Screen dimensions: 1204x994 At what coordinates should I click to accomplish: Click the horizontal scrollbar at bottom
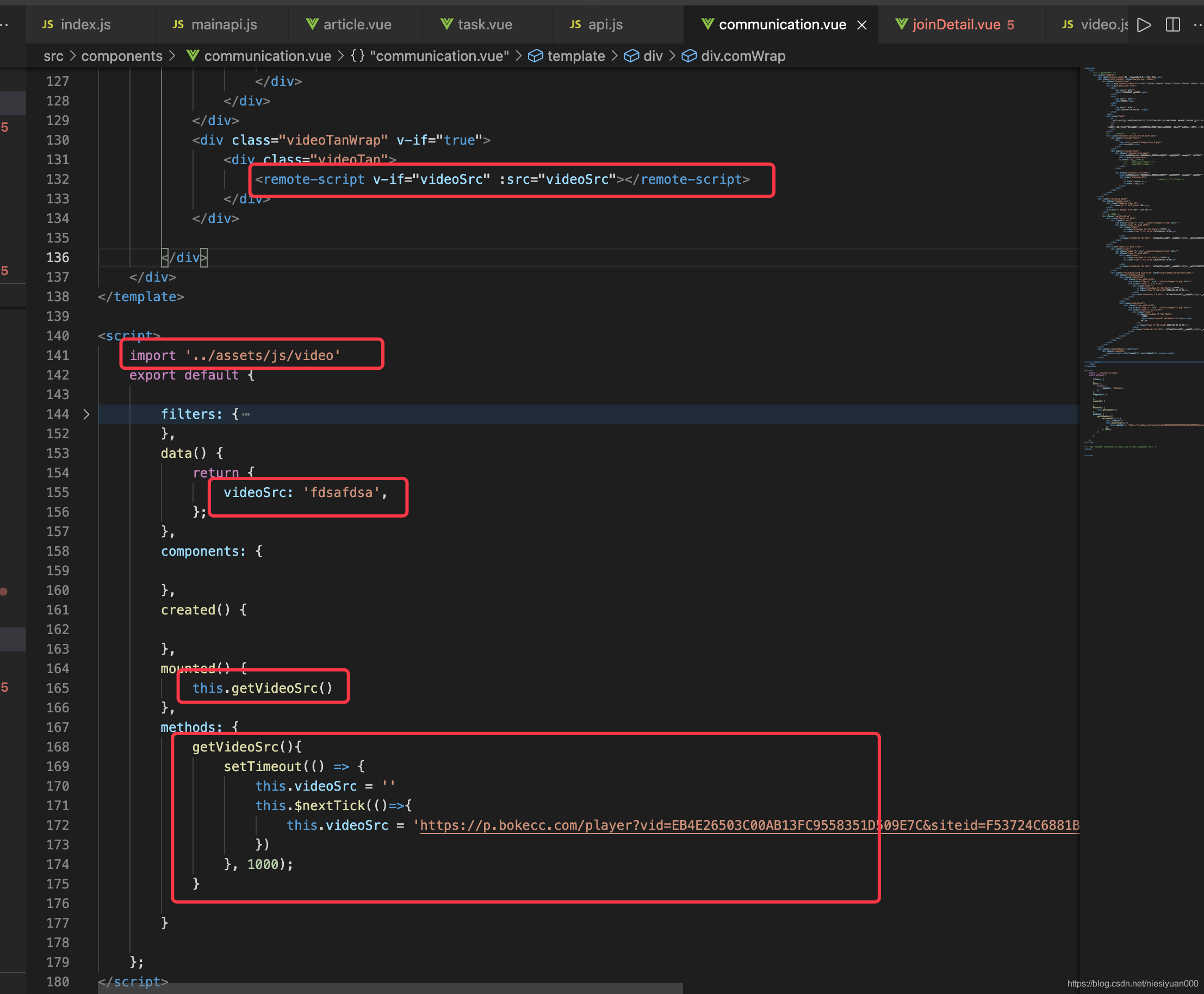tap(389, 988)
